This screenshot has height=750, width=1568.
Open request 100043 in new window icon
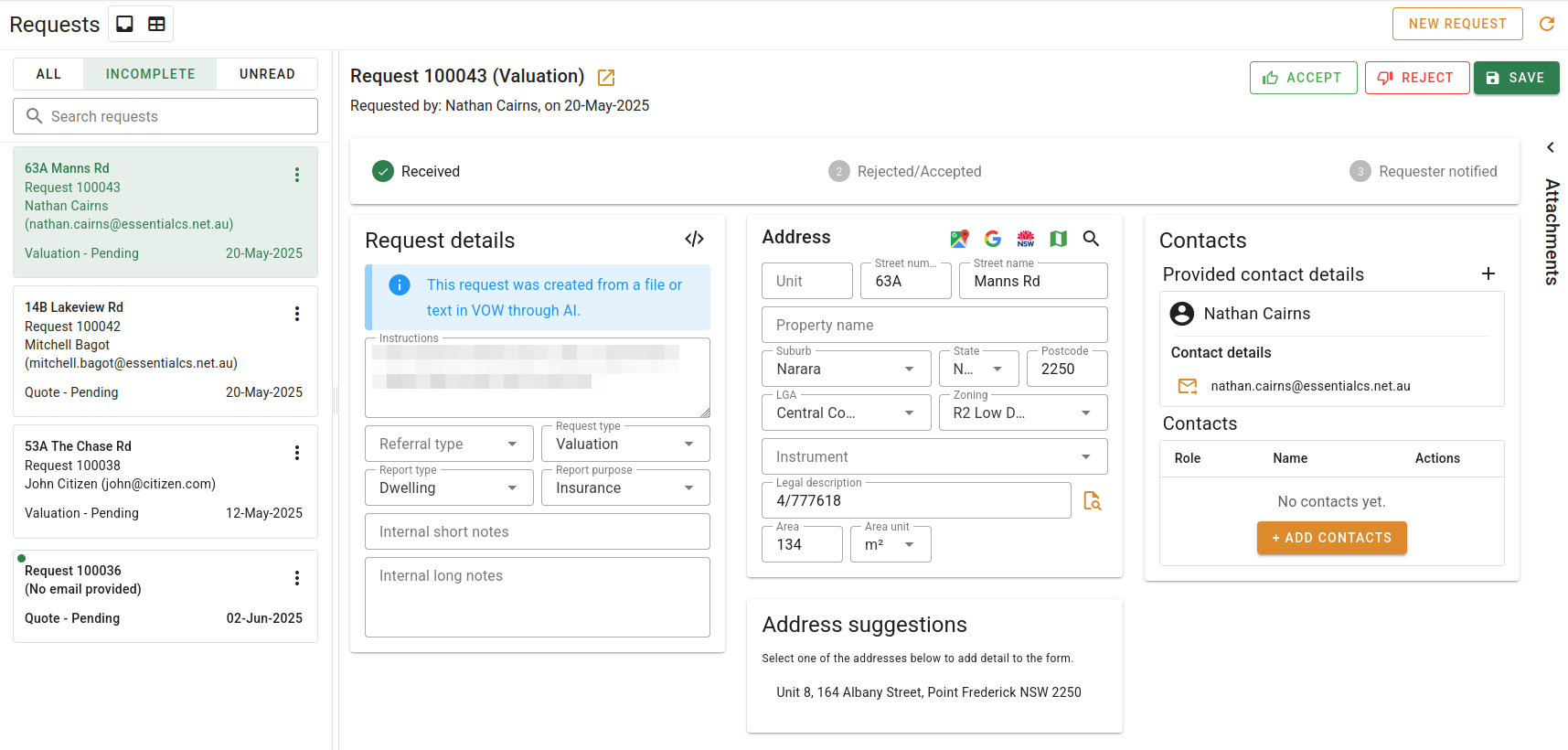605,78
